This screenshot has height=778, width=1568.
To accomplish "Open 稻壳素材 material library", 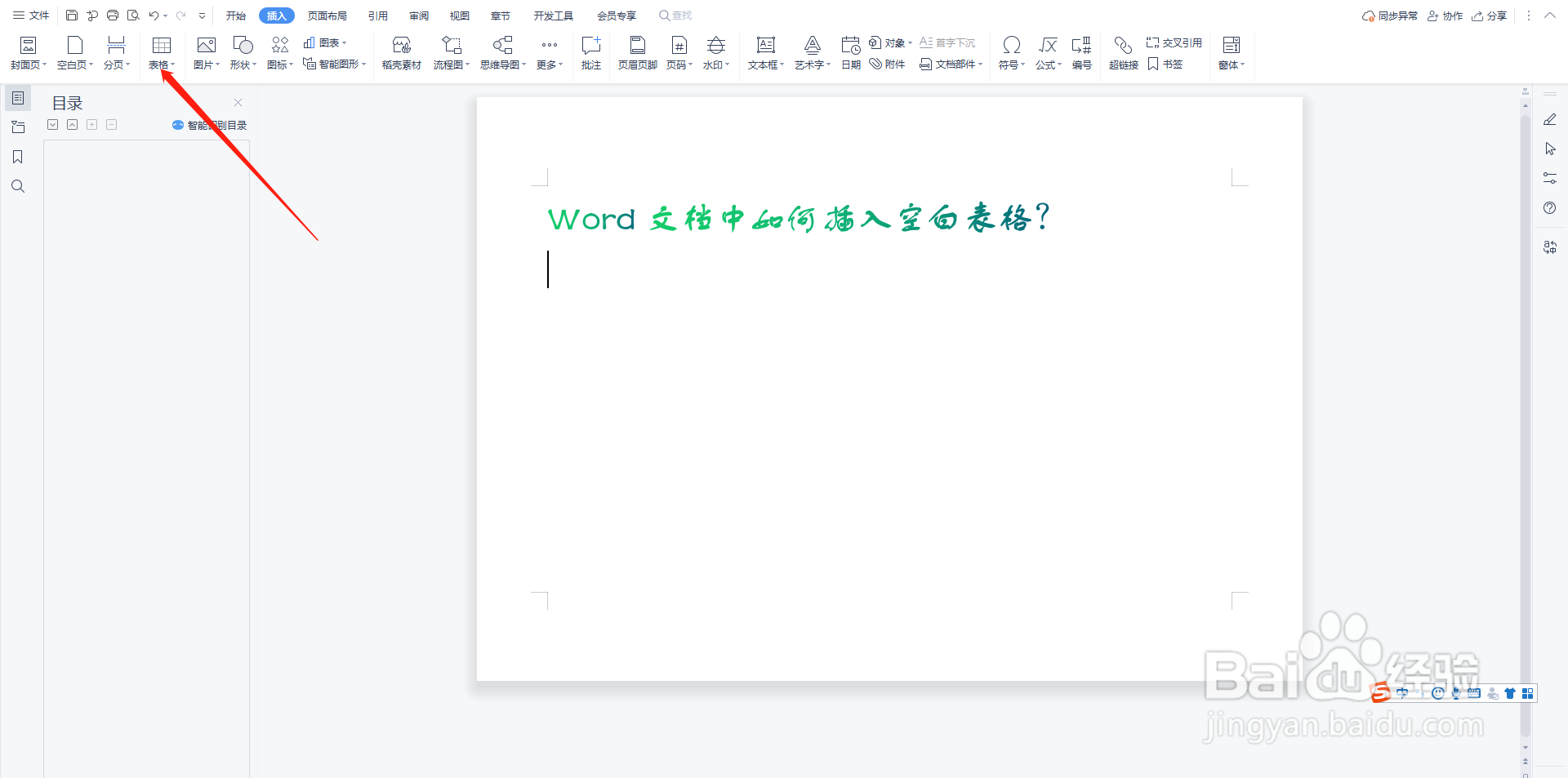I will (402, 53).
